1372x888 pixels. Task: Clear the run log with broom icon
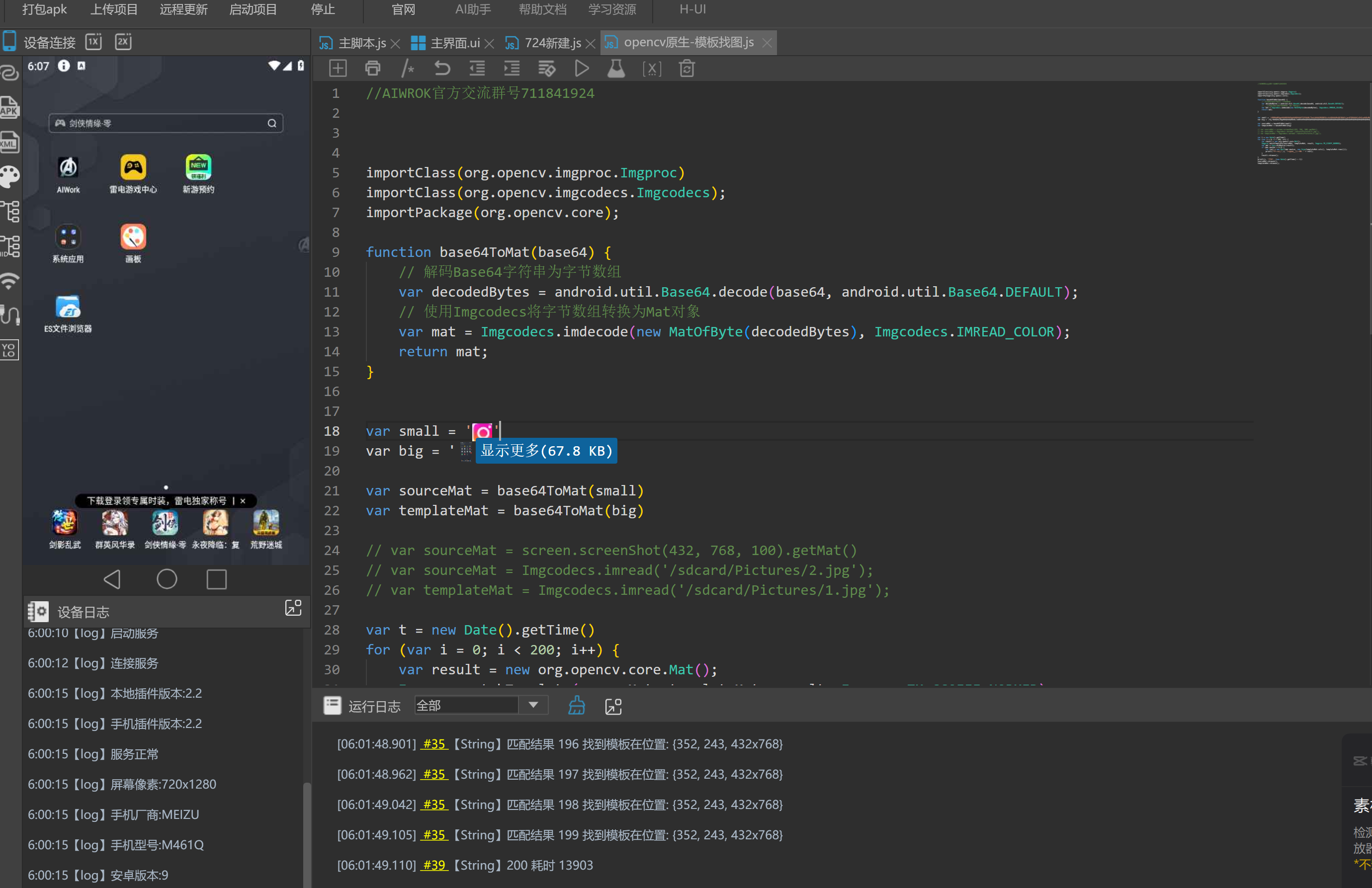[577, 705]
